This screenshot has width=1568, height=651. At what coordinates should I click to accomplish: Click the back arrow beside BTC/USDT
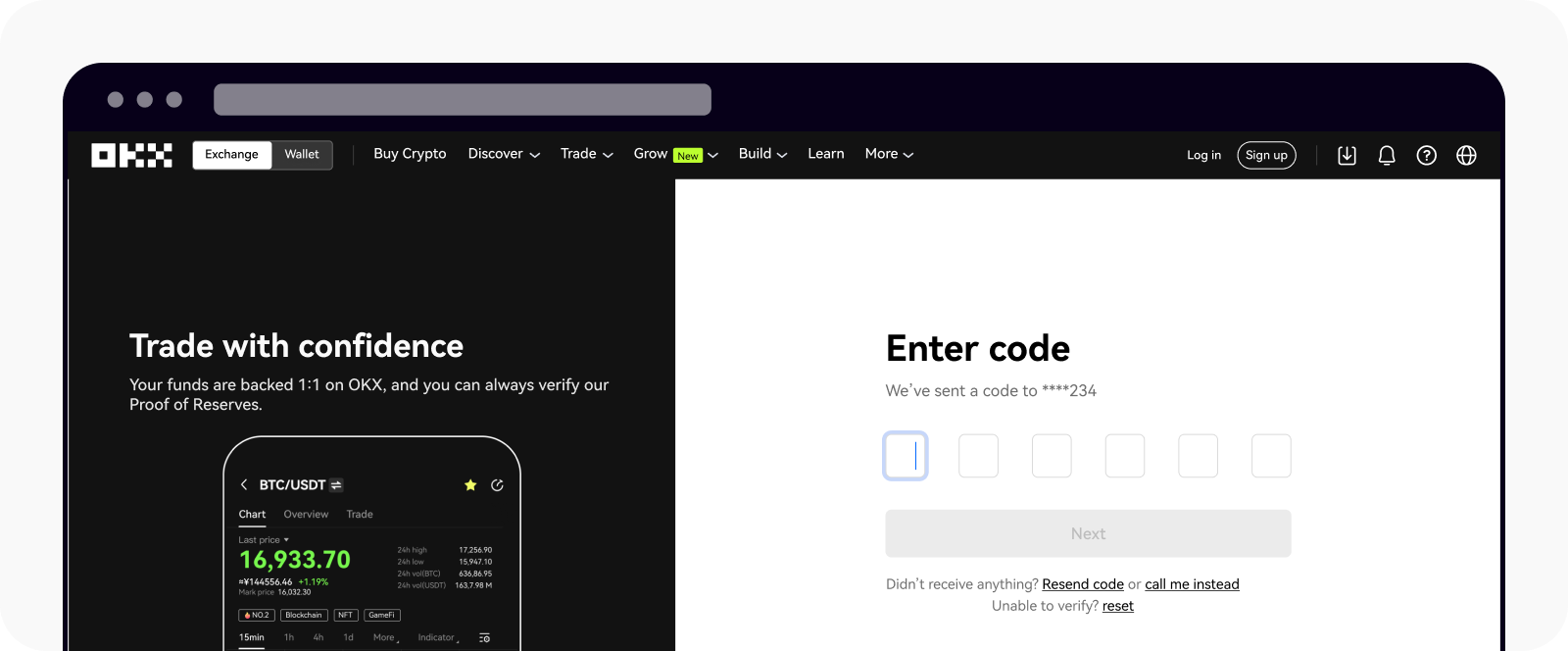244,484
